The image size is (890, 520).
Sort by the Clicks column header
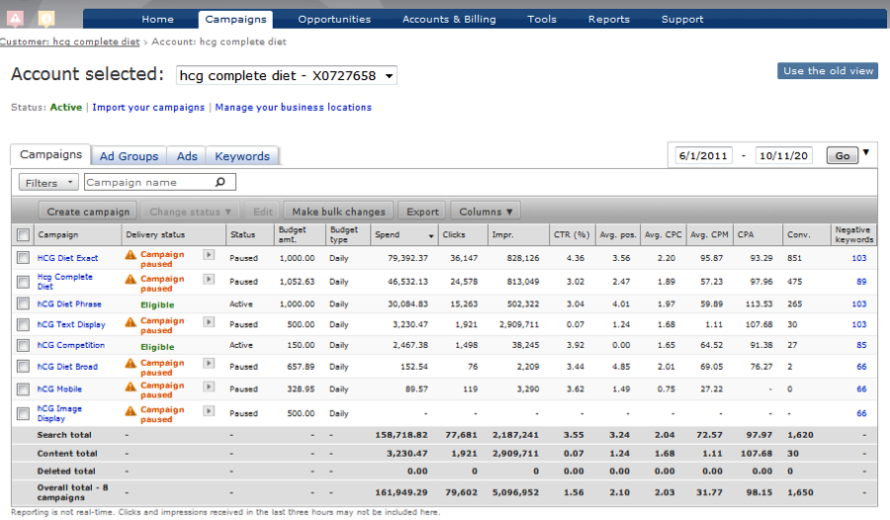[462, 234]
